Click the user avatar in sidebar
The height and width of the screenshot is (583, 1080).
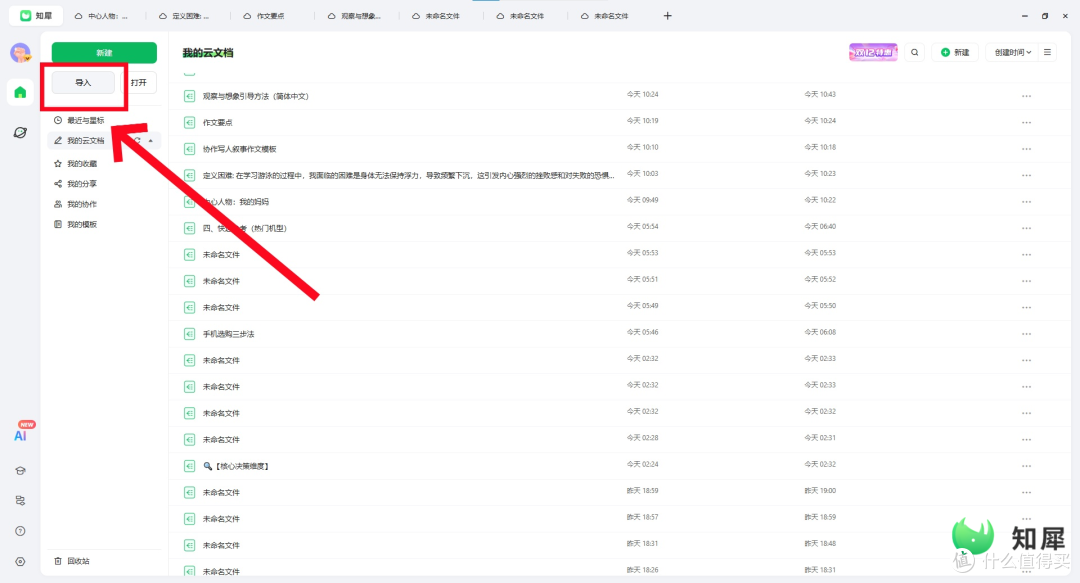coord(20,53)
